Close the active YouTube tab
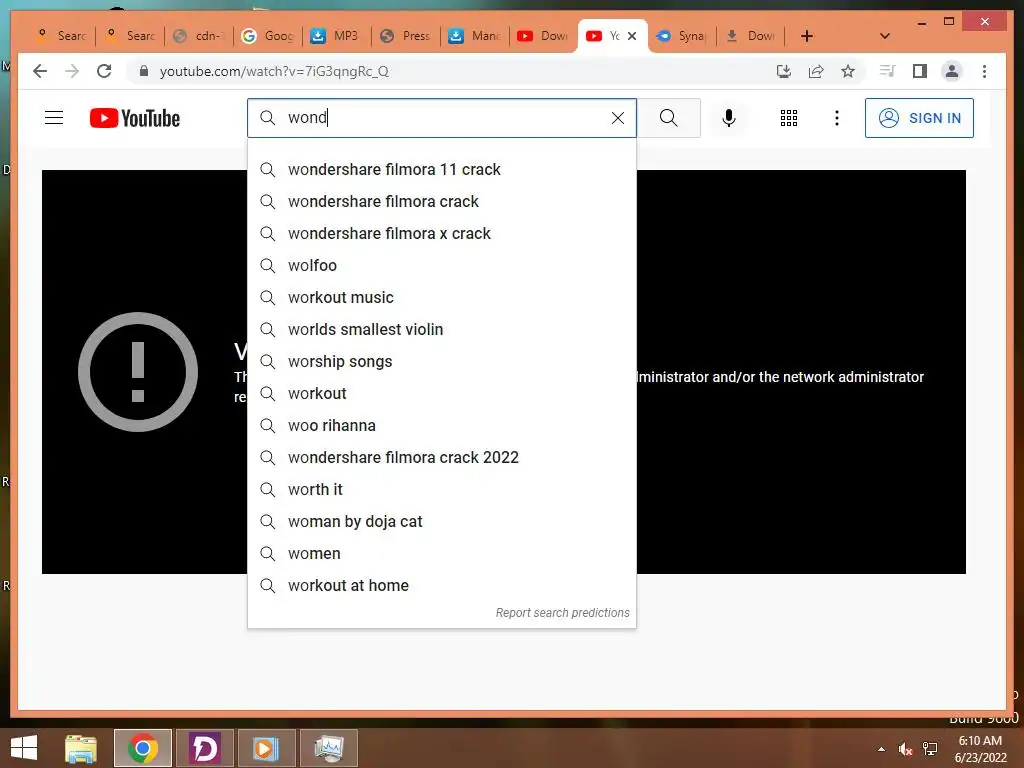The image size is (1024, 768). coord(632,36)
